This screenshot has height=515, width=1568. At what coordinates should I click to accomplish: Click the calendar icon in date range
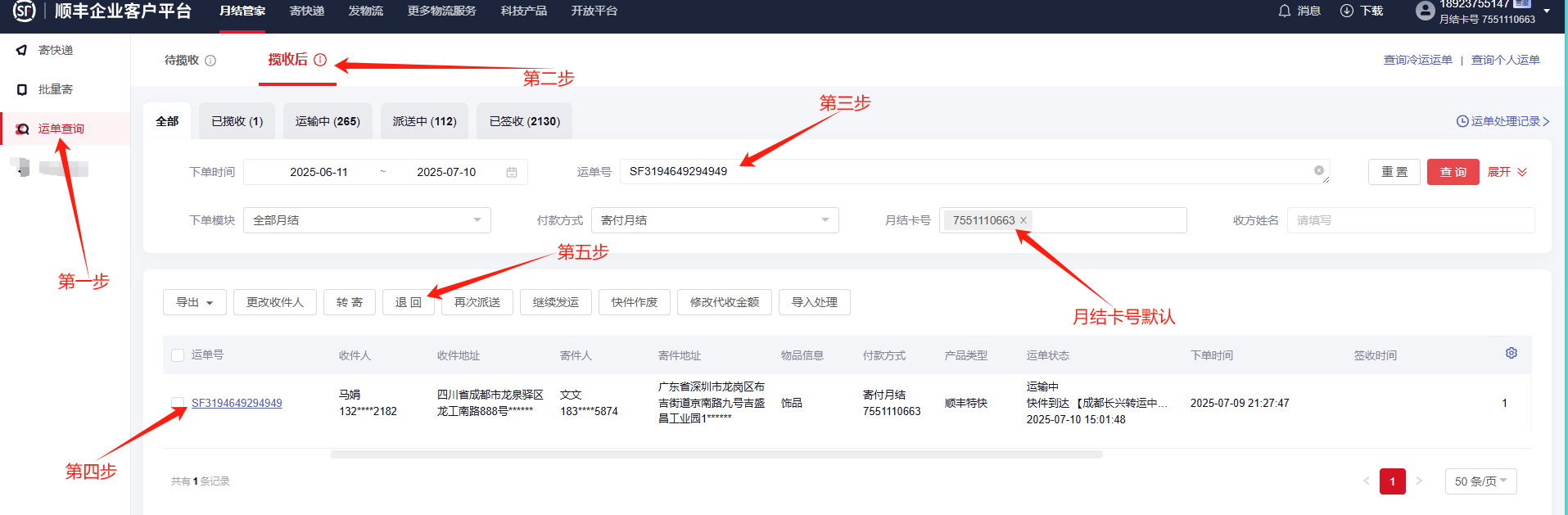(512, 172)
